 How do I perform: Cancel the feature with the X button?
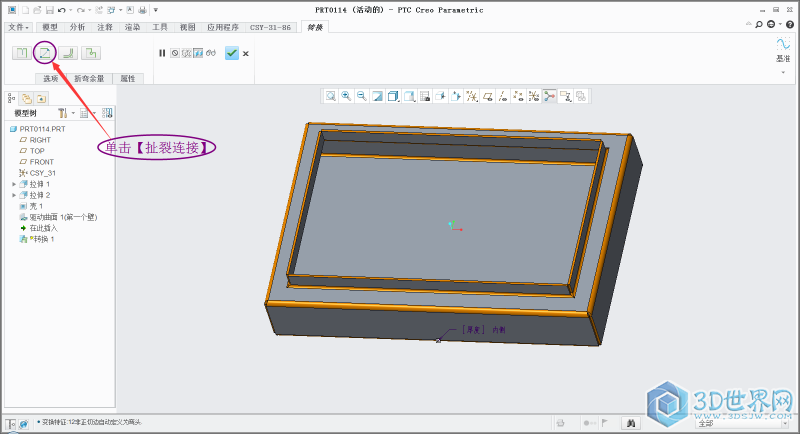(246, 54)
